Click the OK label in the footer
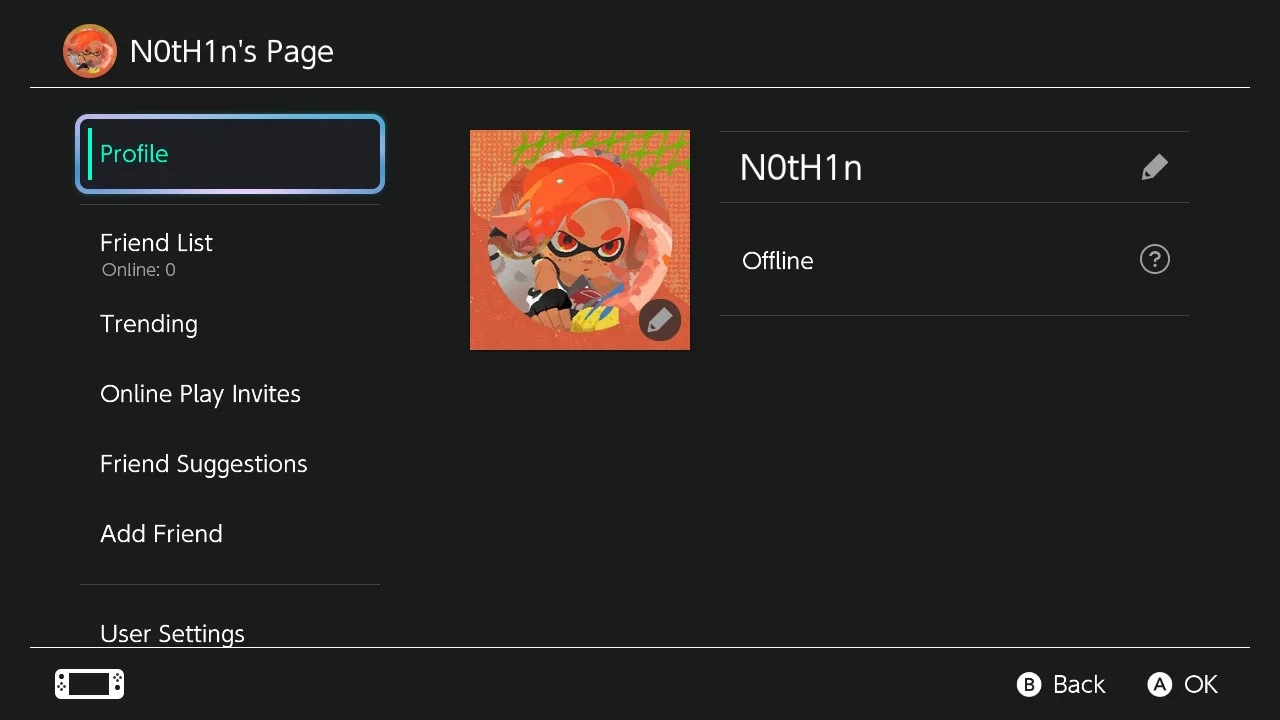This screenshot has width=1280, height=720. [x=1201, y=684]
